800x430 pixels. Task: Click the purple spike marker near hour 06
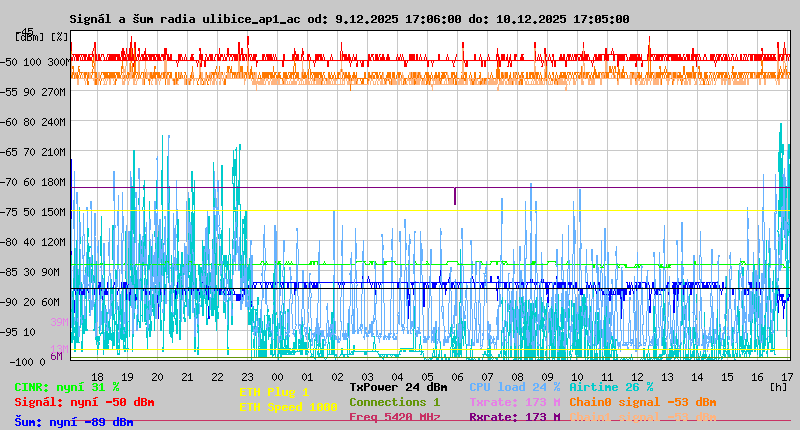455,196
